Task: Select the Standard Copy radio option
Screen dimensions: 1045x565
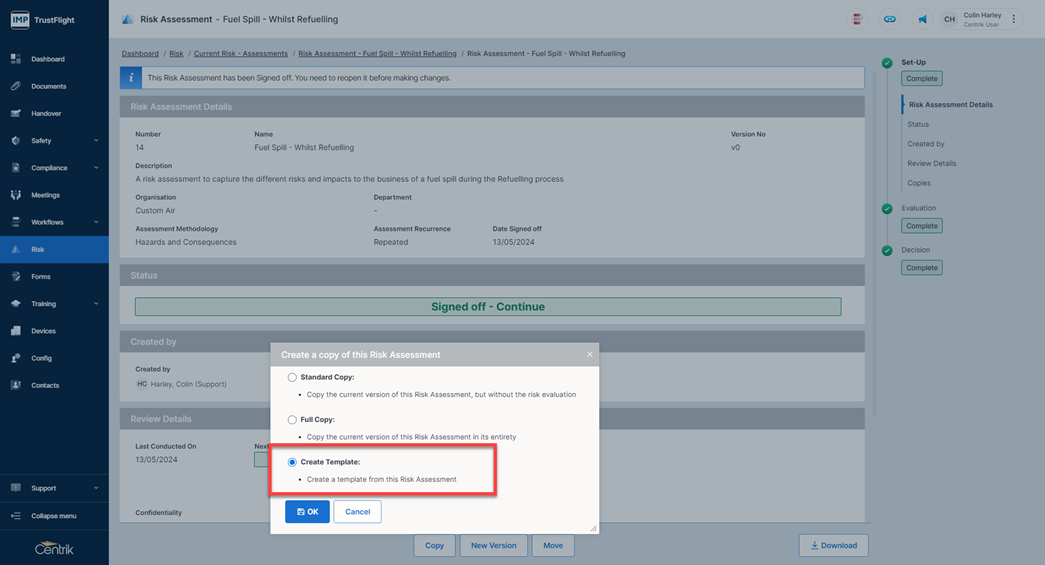Action: [x=292, y=378]
